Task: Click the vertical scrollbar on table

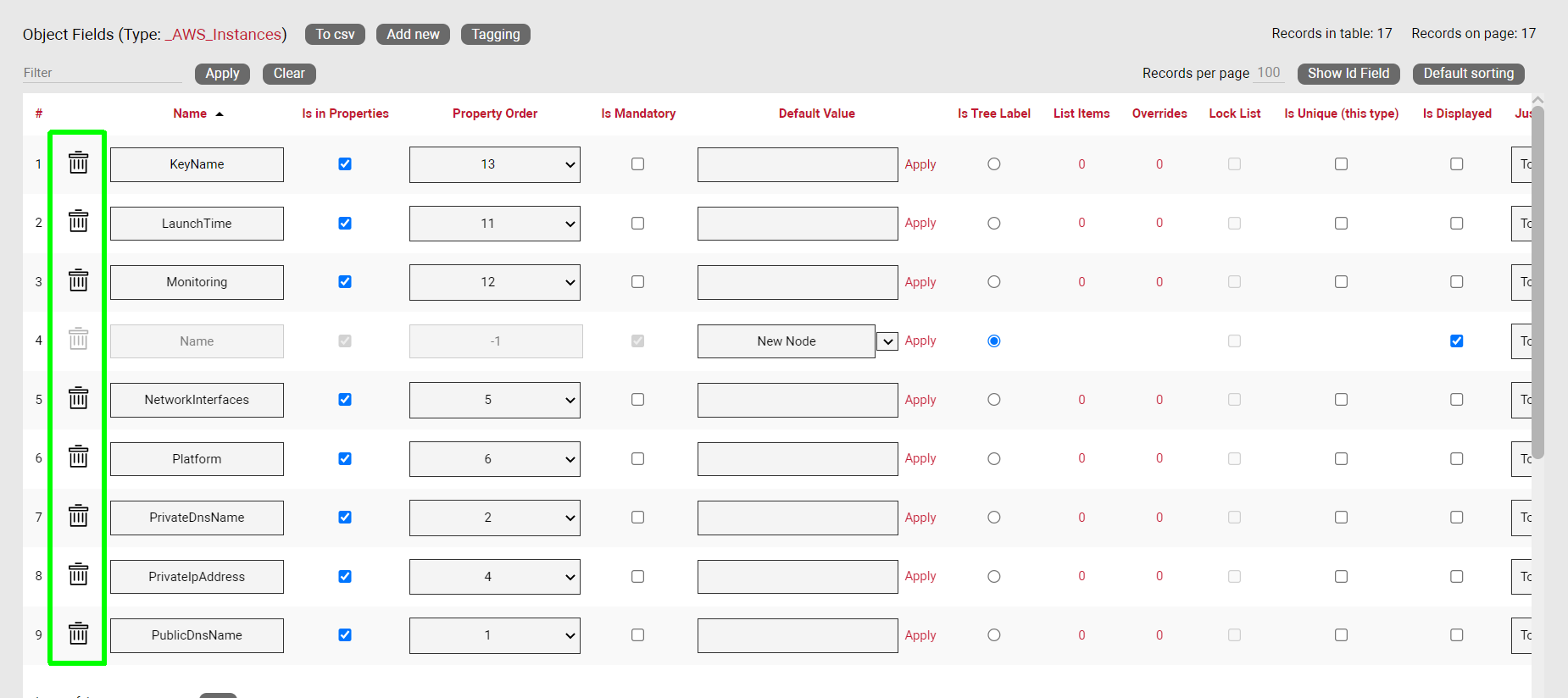Action: (1537, 280)
